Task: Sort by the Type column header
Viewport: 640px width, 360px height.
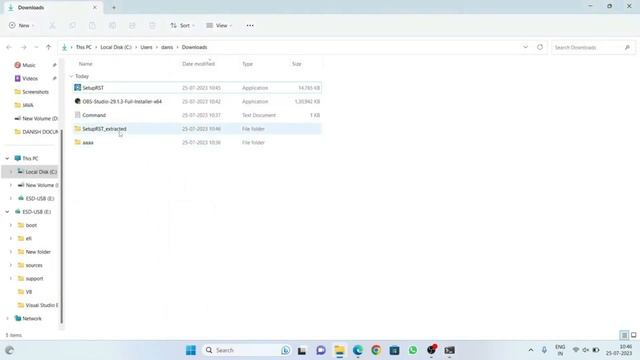Action: 247,64
